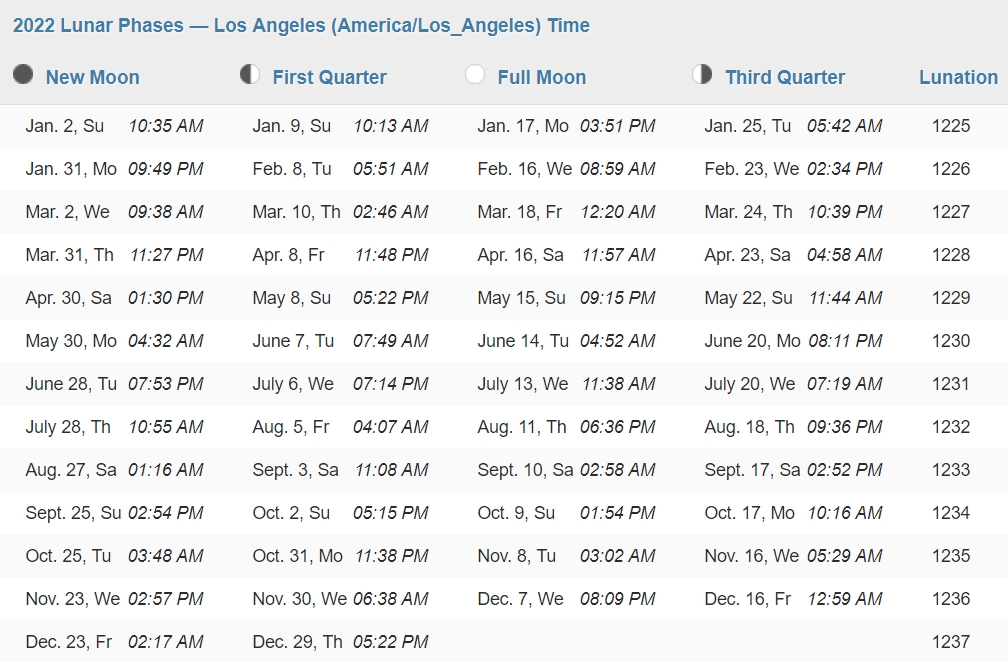The width and height of the screenshot is (1008, 662).
Task: Click the Dec. 23 new moon date
Action: pyautogui.click(x=69, y=641)
